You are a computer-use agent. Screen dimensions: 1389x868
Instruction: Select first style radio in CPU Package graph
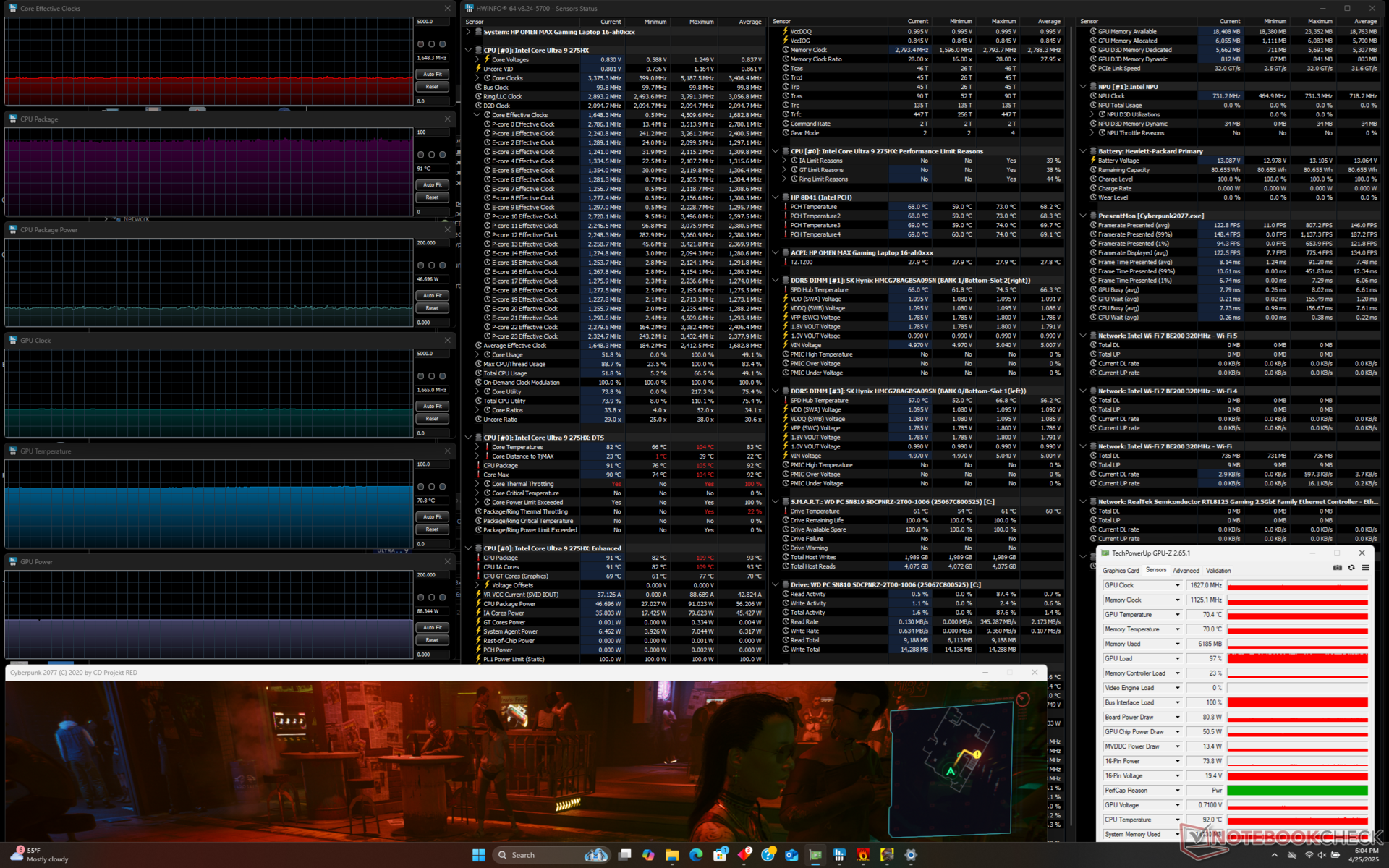tap(421, 155)
